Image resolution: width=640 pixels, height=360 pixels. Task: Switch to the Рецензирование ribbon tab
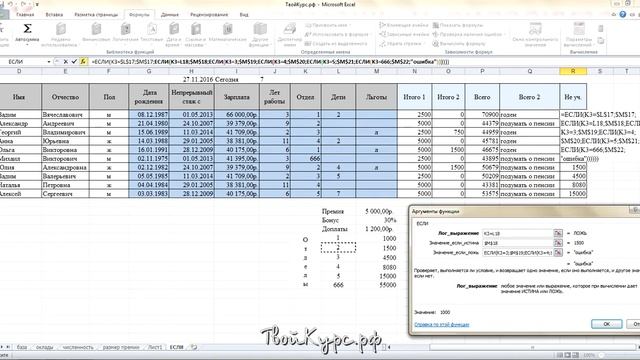pyautogui.click(x=209, y=15)
